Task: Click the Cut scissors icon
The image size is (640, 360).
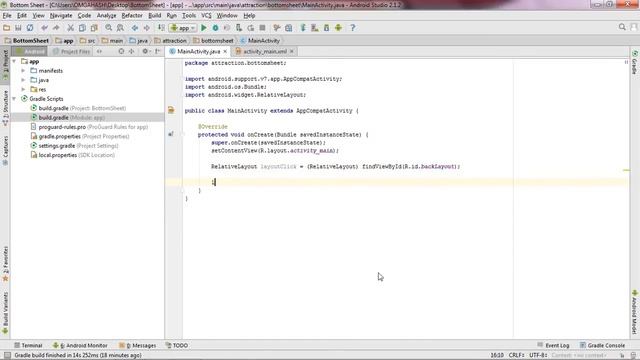Action: tap(70, 28)
